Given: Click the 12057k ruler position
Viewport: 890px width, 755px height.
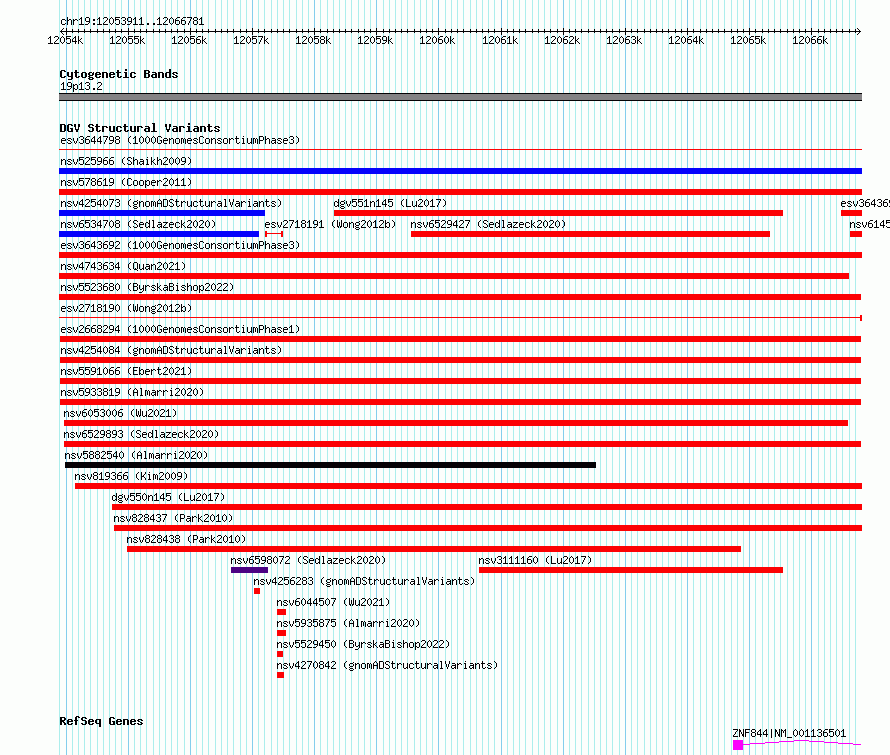Looking at the screenshot, I should pyautogui.click(x=251, y=40).
